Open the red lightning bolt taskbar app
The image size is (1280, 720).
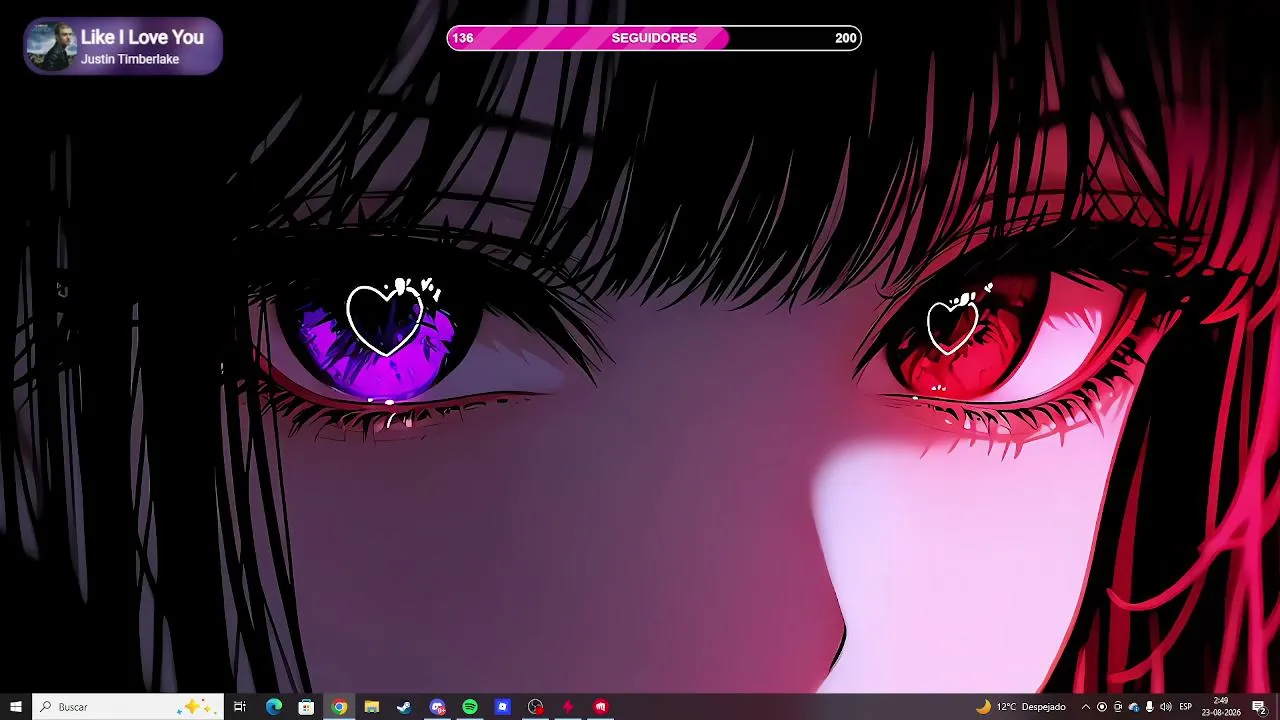(568, 707)
